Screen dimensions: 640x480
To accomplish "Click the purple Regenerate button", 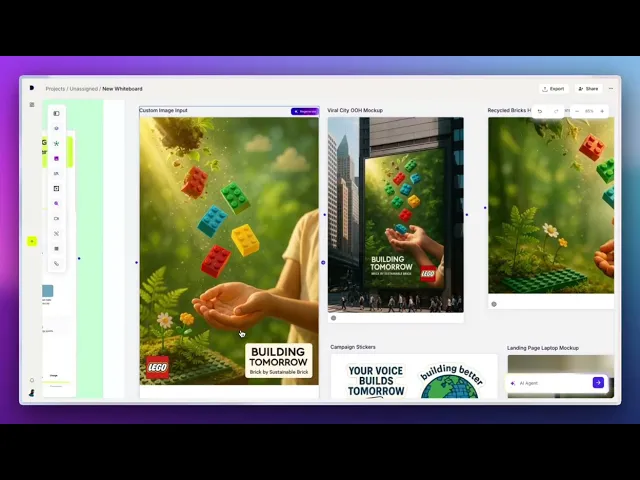I will point(304,111).
